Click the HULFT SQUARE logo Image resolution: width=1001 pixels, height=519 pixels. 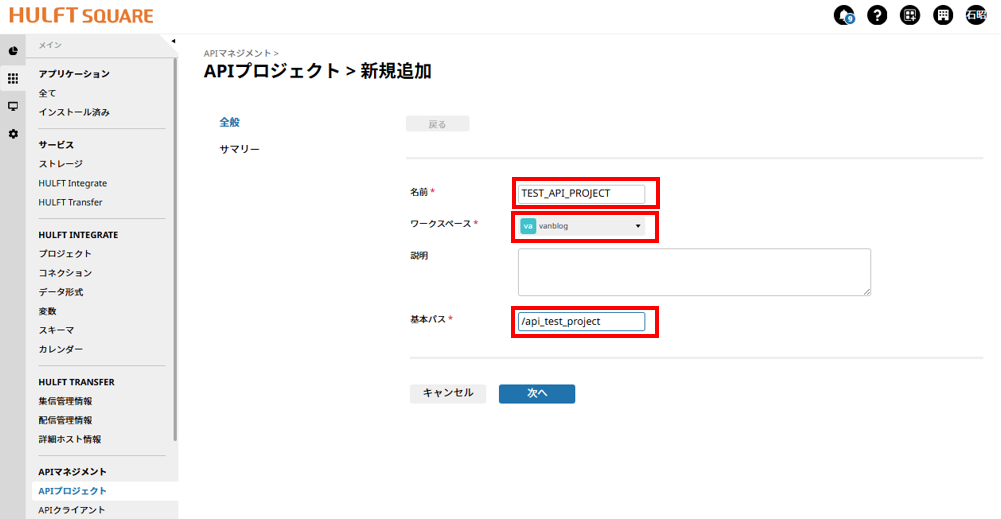coord(81,16)
